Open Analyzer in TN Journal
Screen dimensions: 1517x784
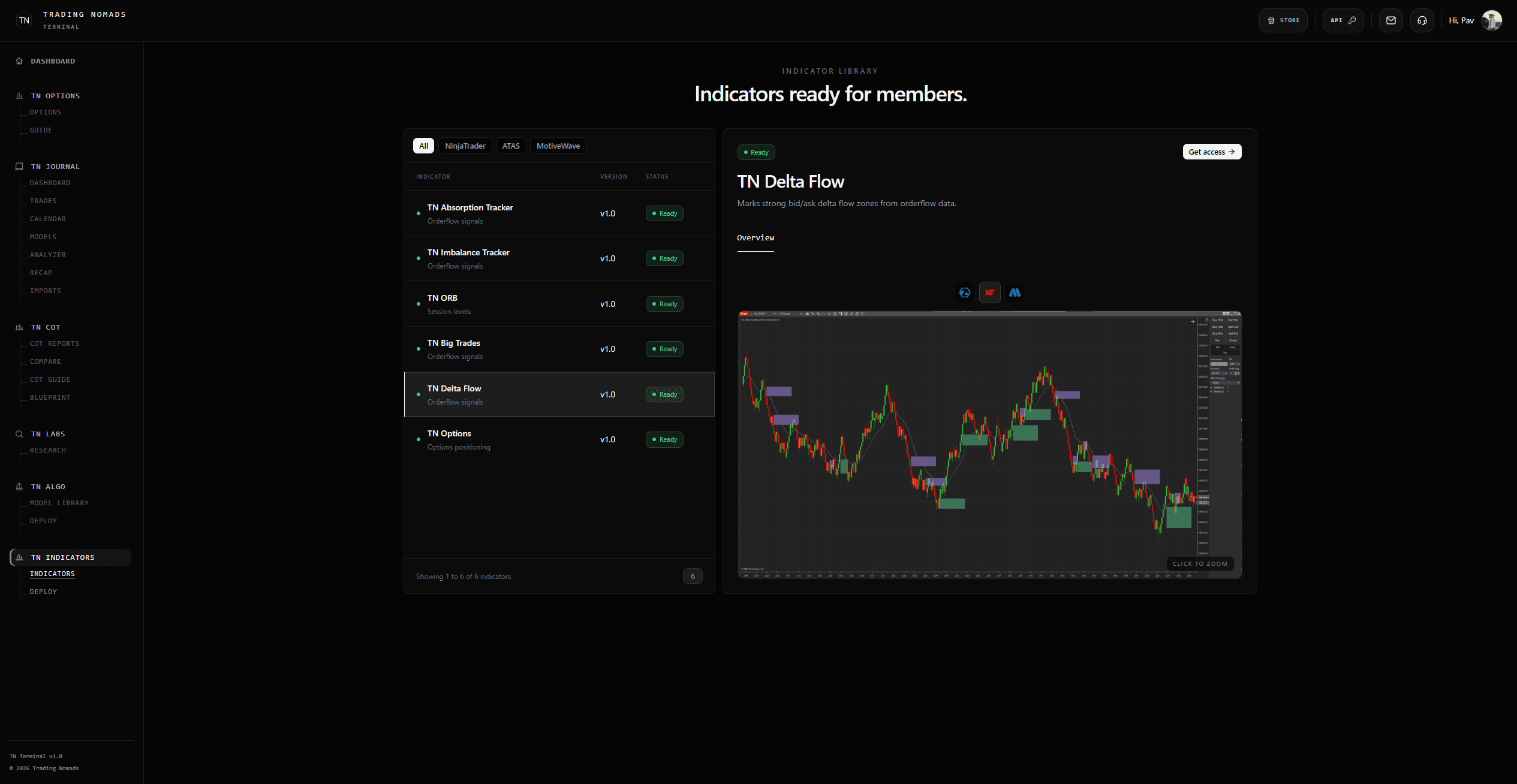tap(48, 255)
